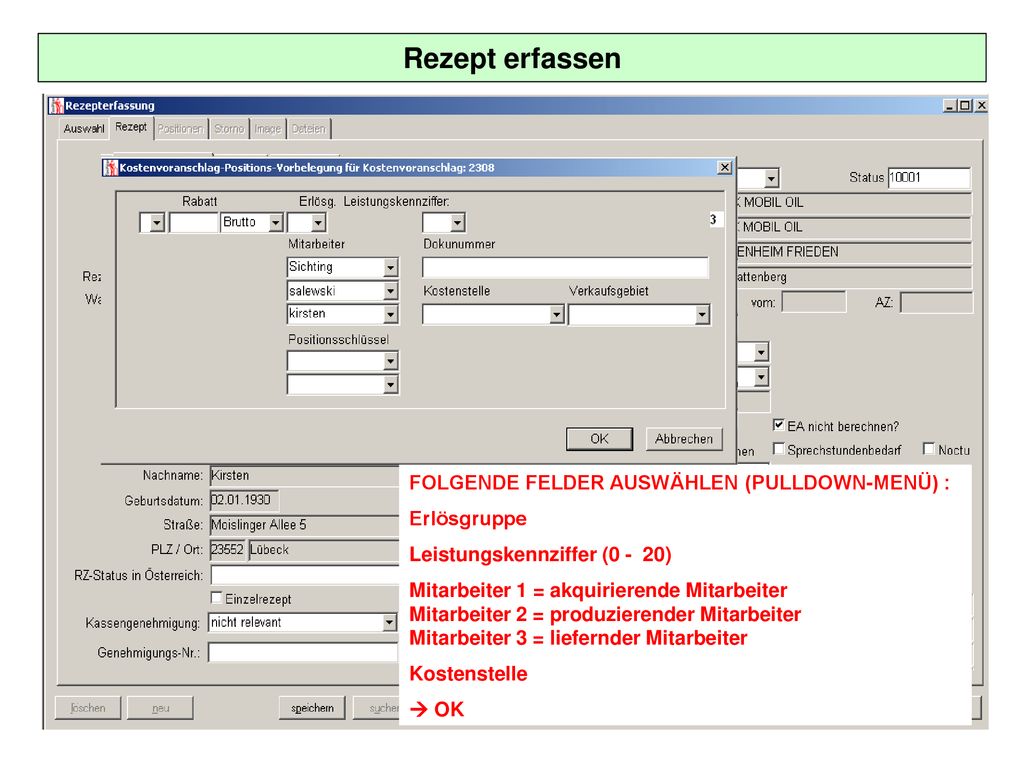Image resolution: width=1024 pixels, height=768 pixels.
Task: Maximize the Rezepterfassung window
Action: coord(965,105)
